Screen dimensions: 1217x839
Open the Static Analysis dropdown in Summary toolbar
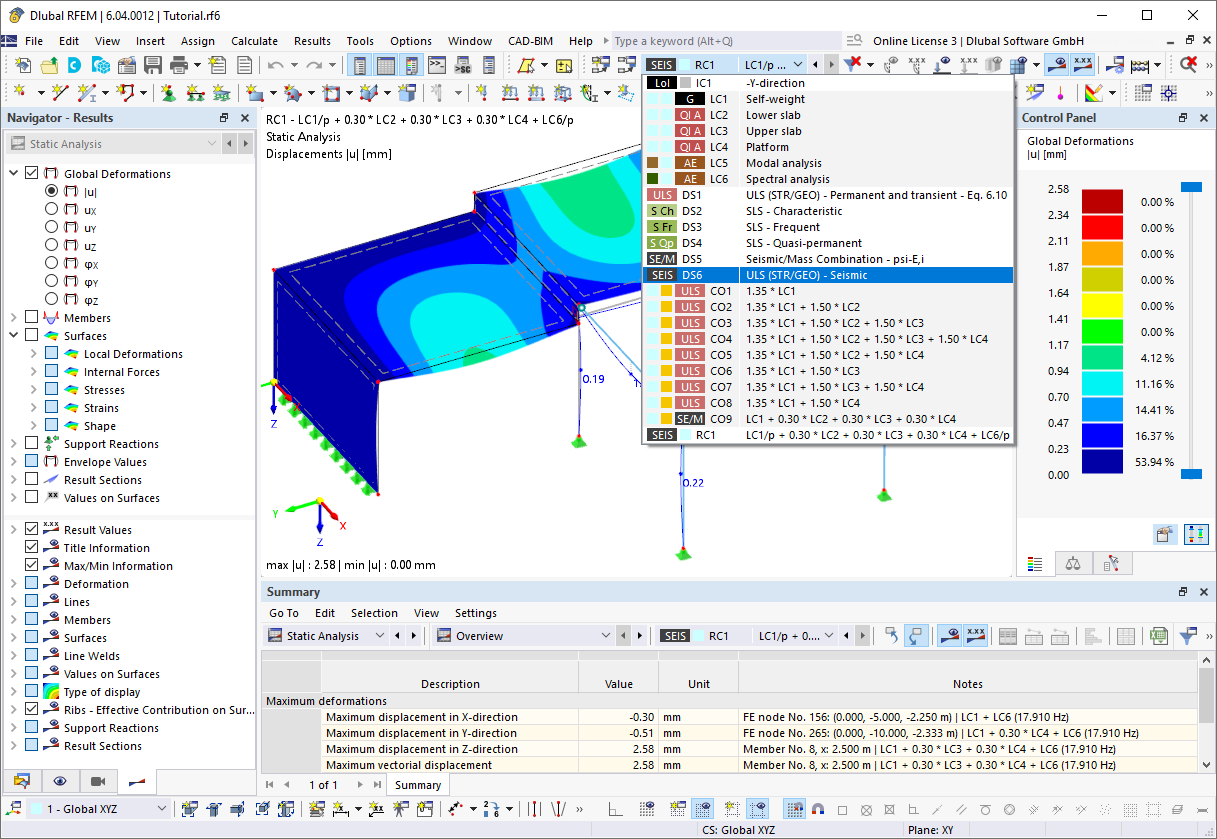pyautogui.click(x=326, y=636)
